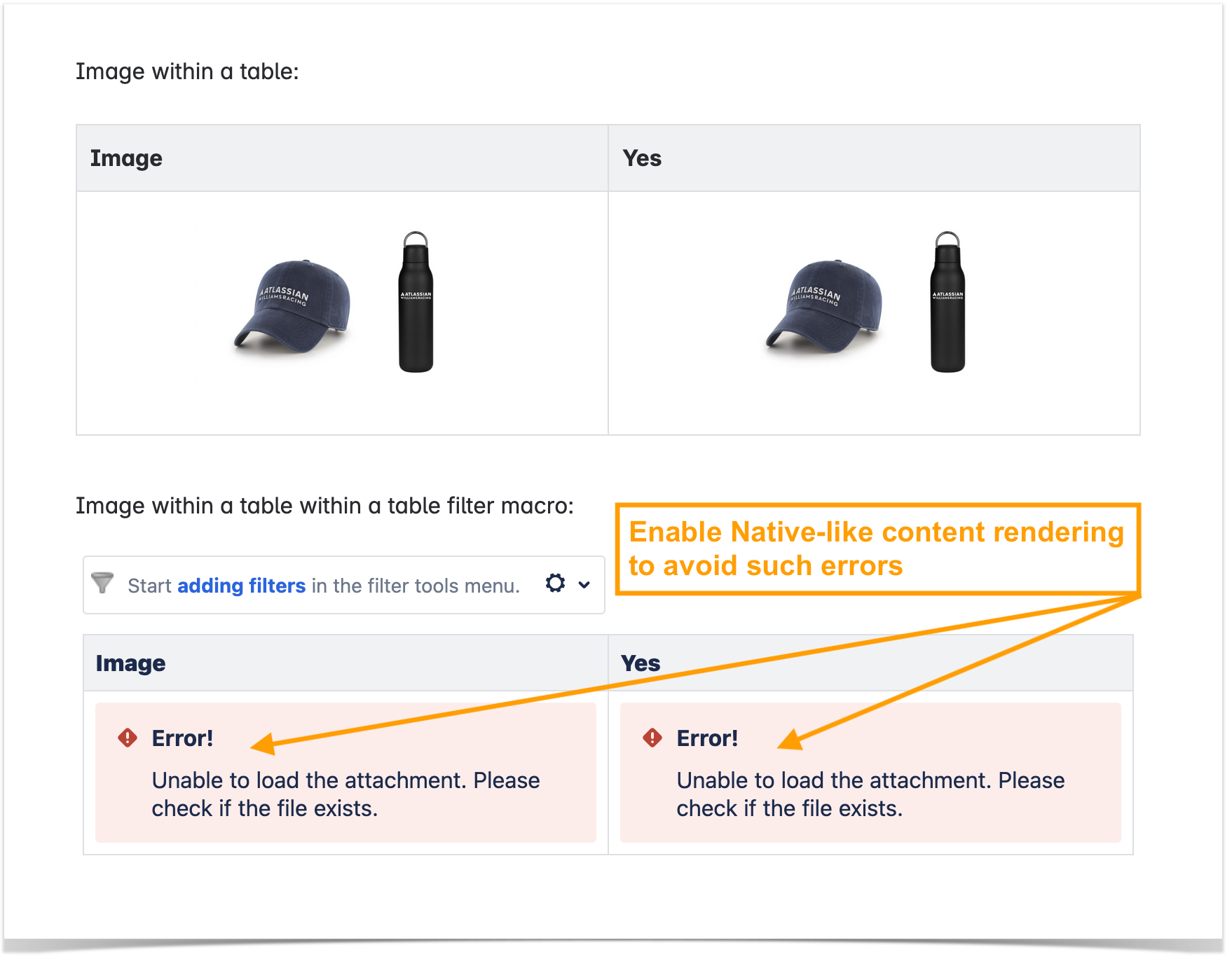The height and width of the screenshot is (959, 1232).
Task: Expand the chevron next to the gear
Action: point(584,584)
